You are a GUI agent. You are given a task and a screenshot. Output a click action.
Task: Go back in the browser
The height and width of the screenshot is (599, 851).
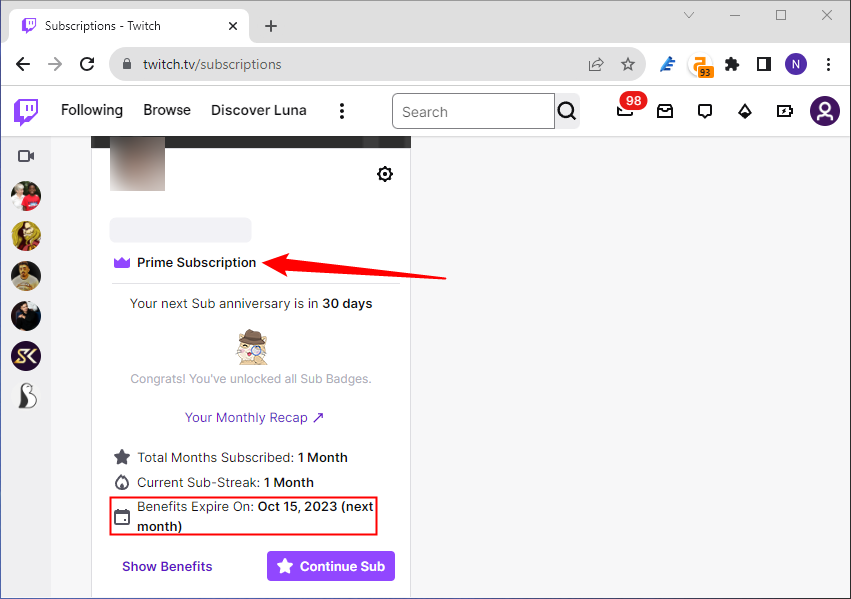[23, 65]
